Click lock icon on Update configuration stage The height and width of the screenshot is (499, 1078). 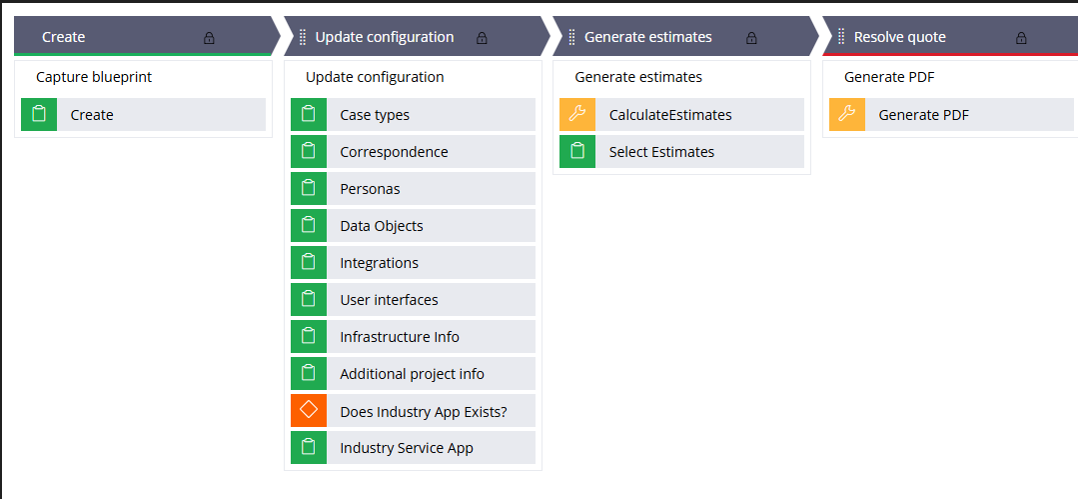(x=481, y=38)
